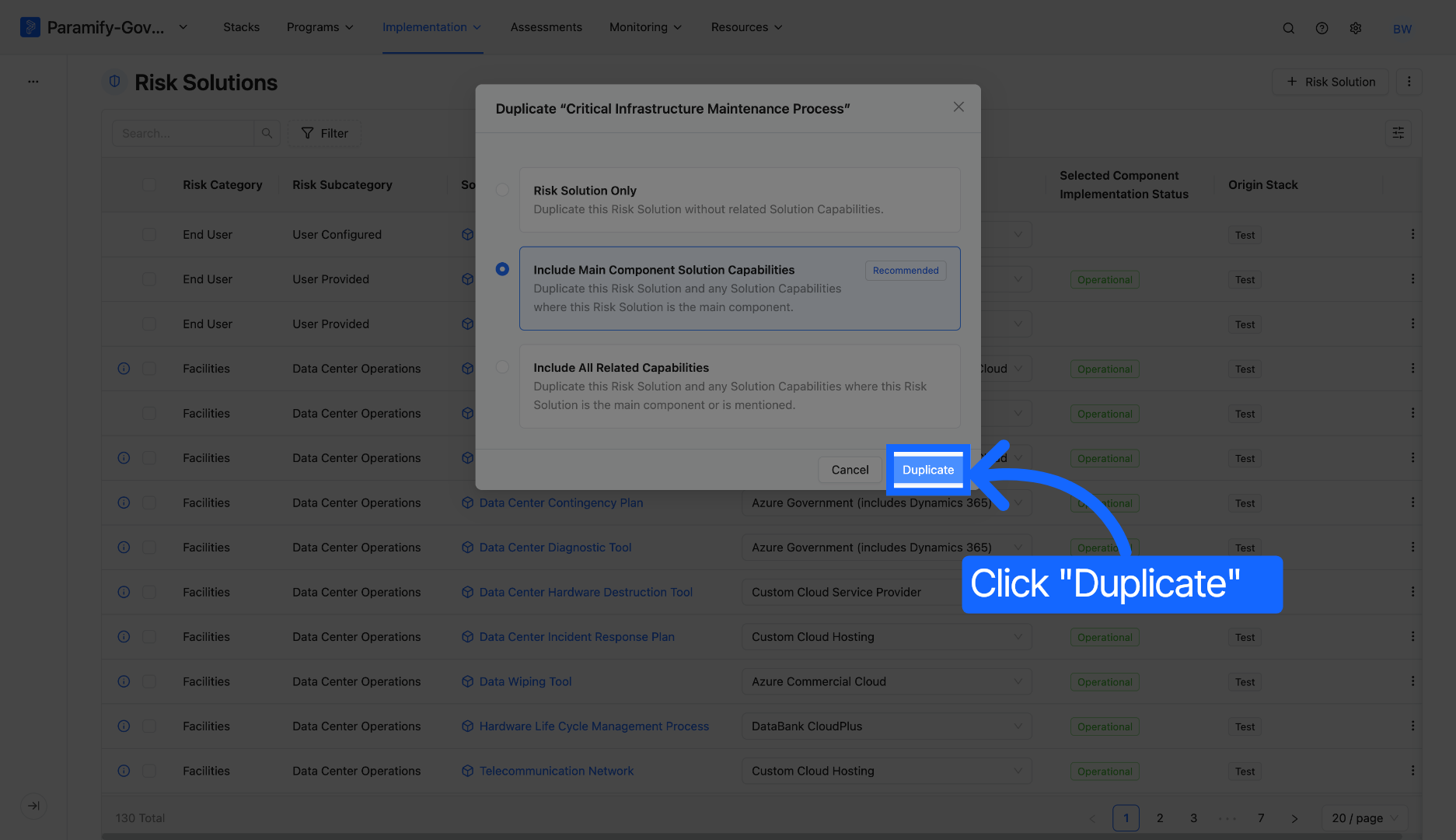Open page more-options kebab near Risk Solution button
Image resolution: width=1456 pixels, height=840 pixels.
click(1409, 82)
